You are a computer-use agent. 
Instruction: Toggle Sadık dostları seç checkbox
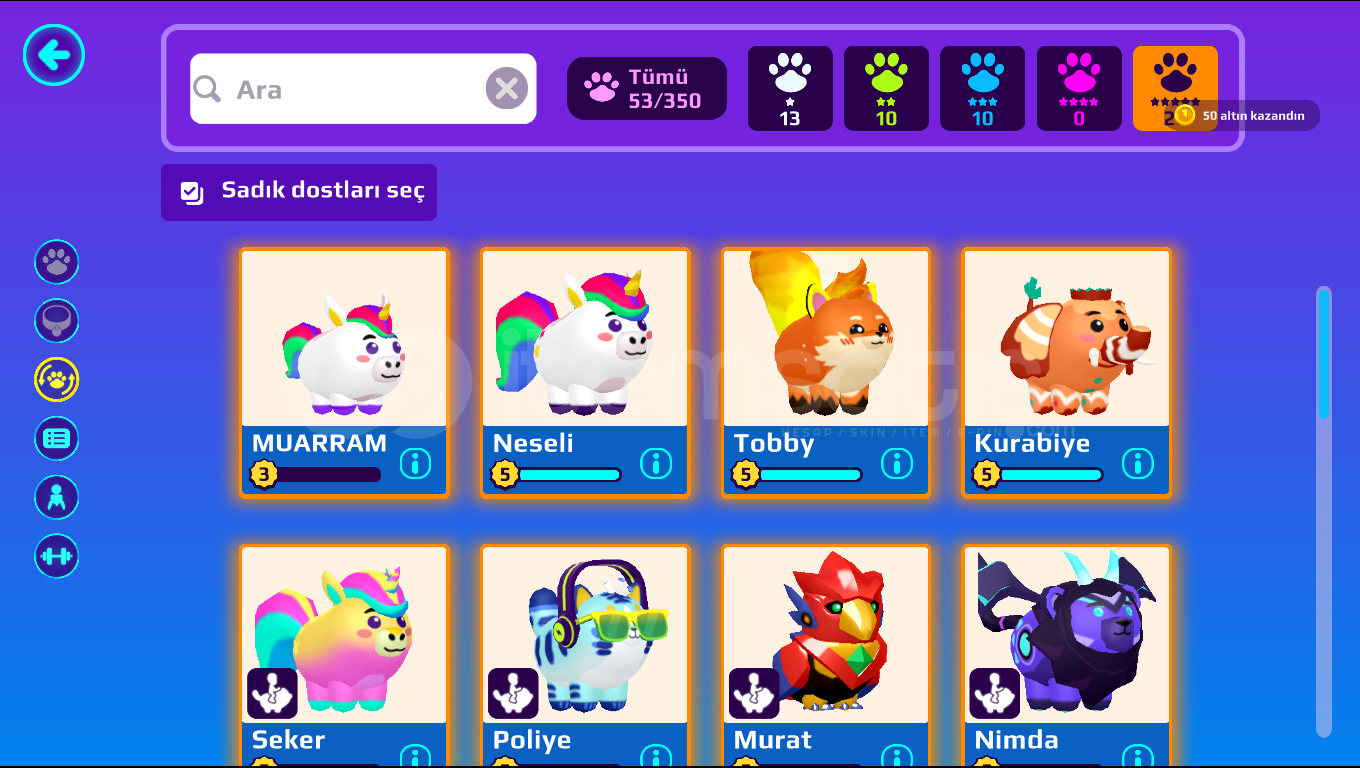pyautogui.click(x=192, y=192)
